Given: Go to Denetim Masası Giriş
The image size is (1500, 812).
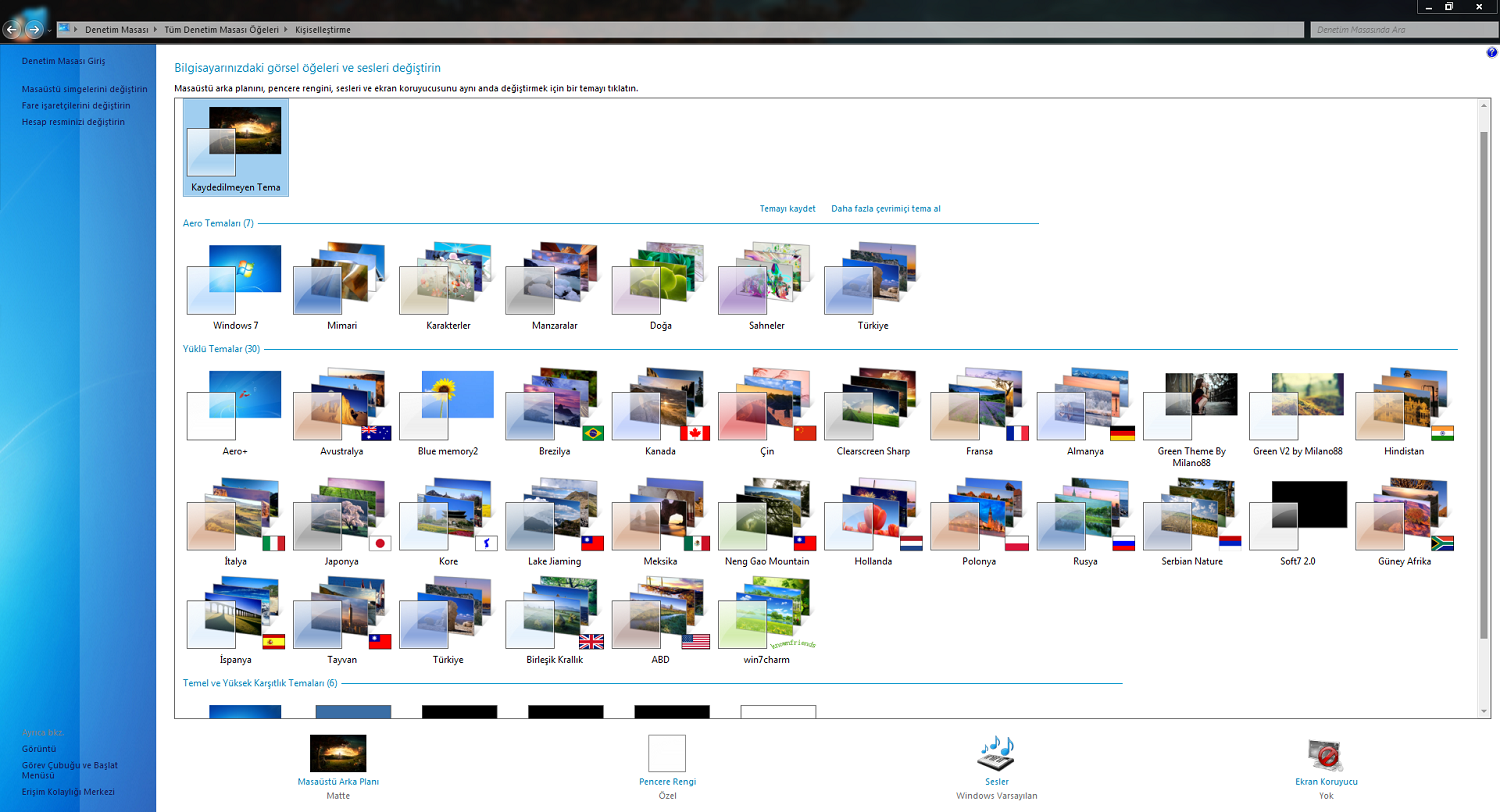Looking at the screenshot, I should coord(63,61).
